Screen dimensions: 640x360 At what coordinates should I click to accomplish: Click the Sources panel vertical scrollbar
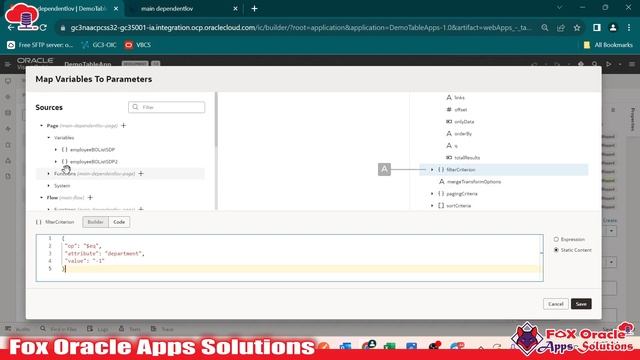[x=216, y=120]
